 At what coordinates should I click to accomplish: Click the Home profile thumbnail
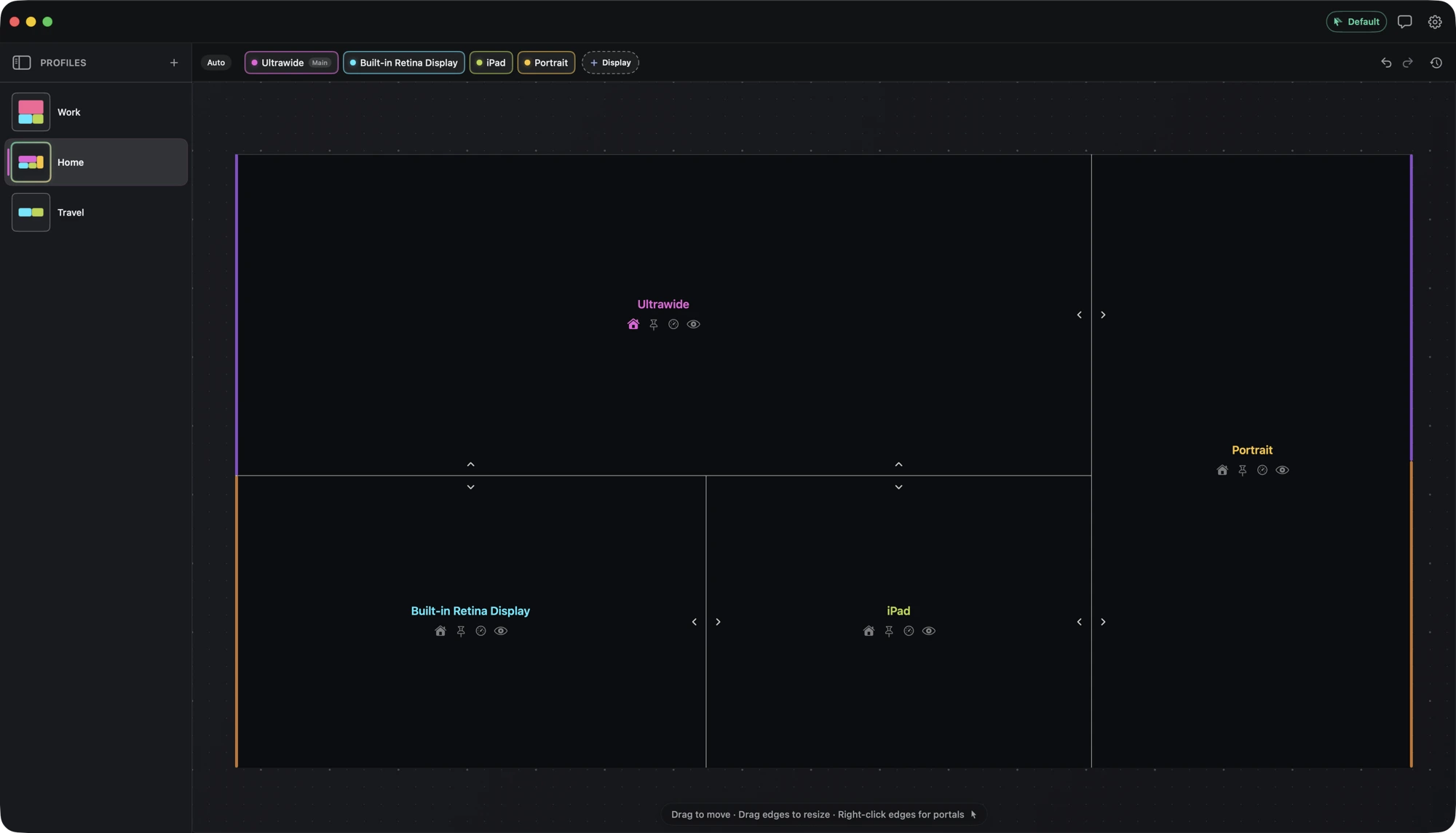[31, 162]
